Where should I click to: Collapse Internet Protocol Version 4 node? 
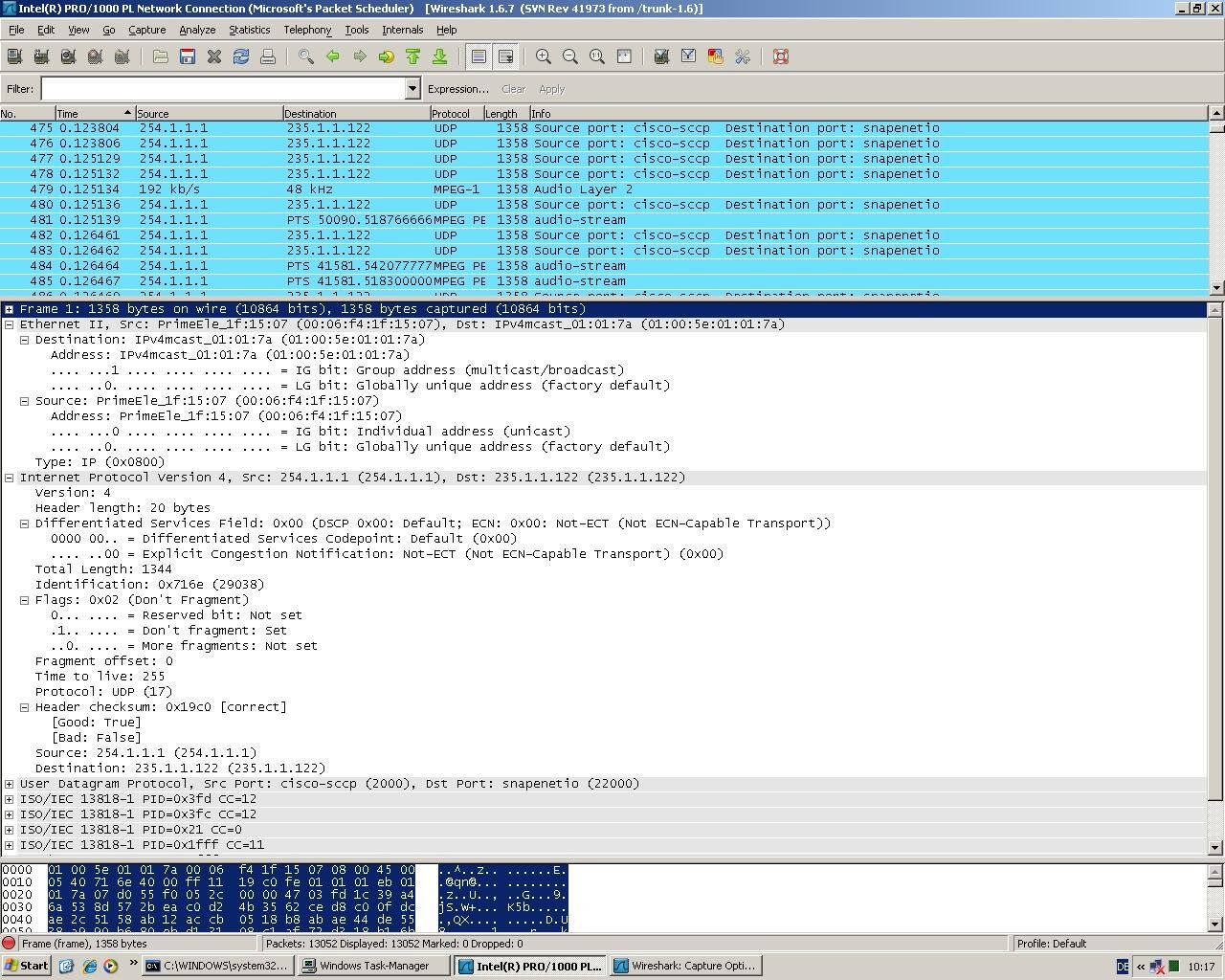coord(10,478)
